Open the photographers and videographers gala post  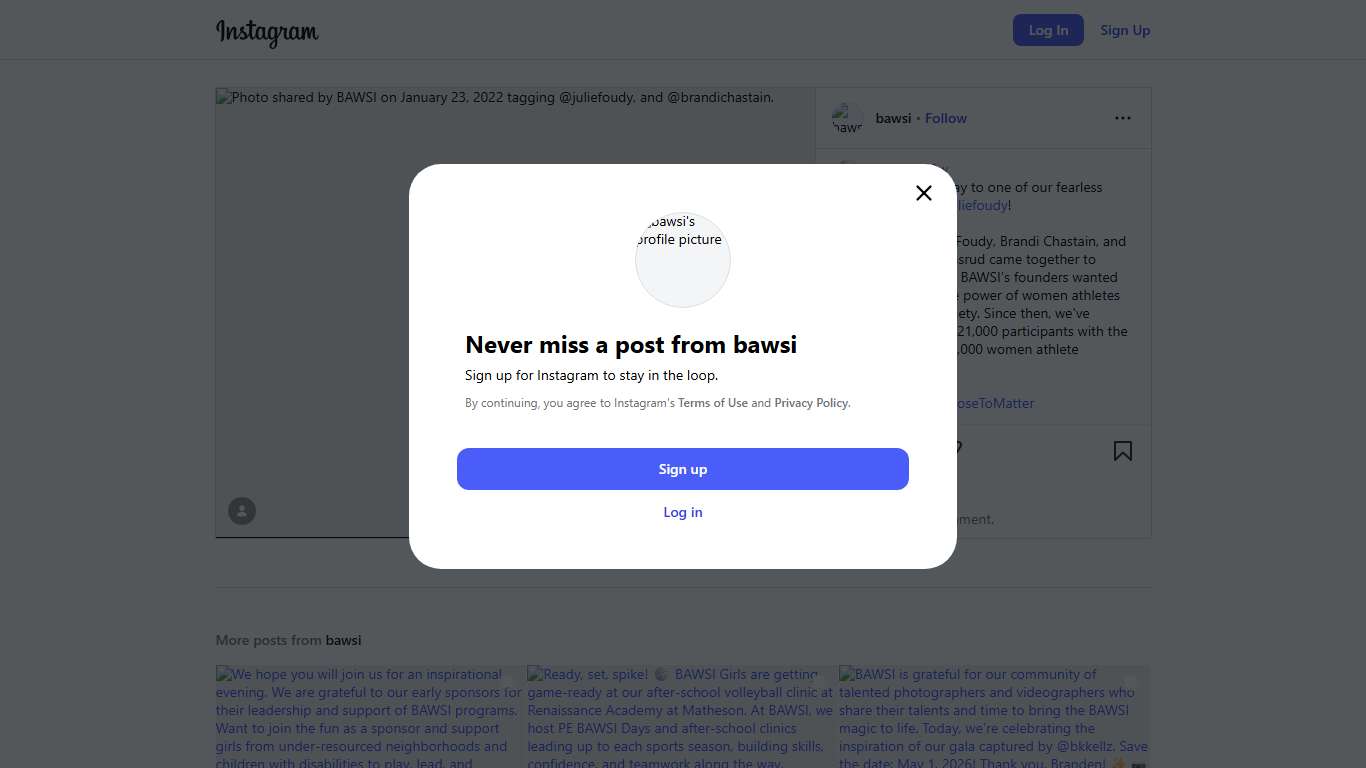coord(993,716)
